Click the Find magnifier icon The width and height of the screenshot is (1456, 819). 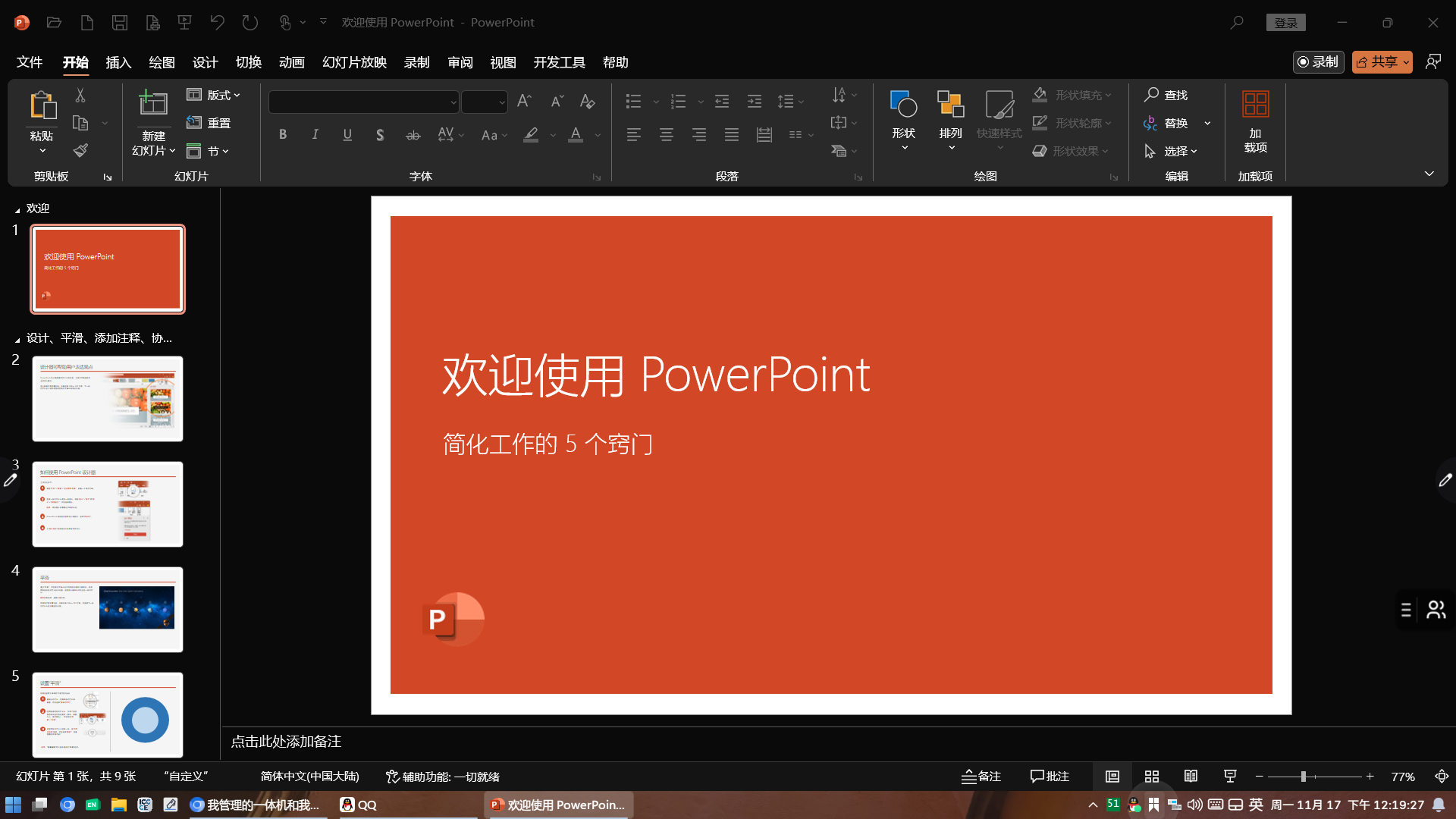[1151, 95]
